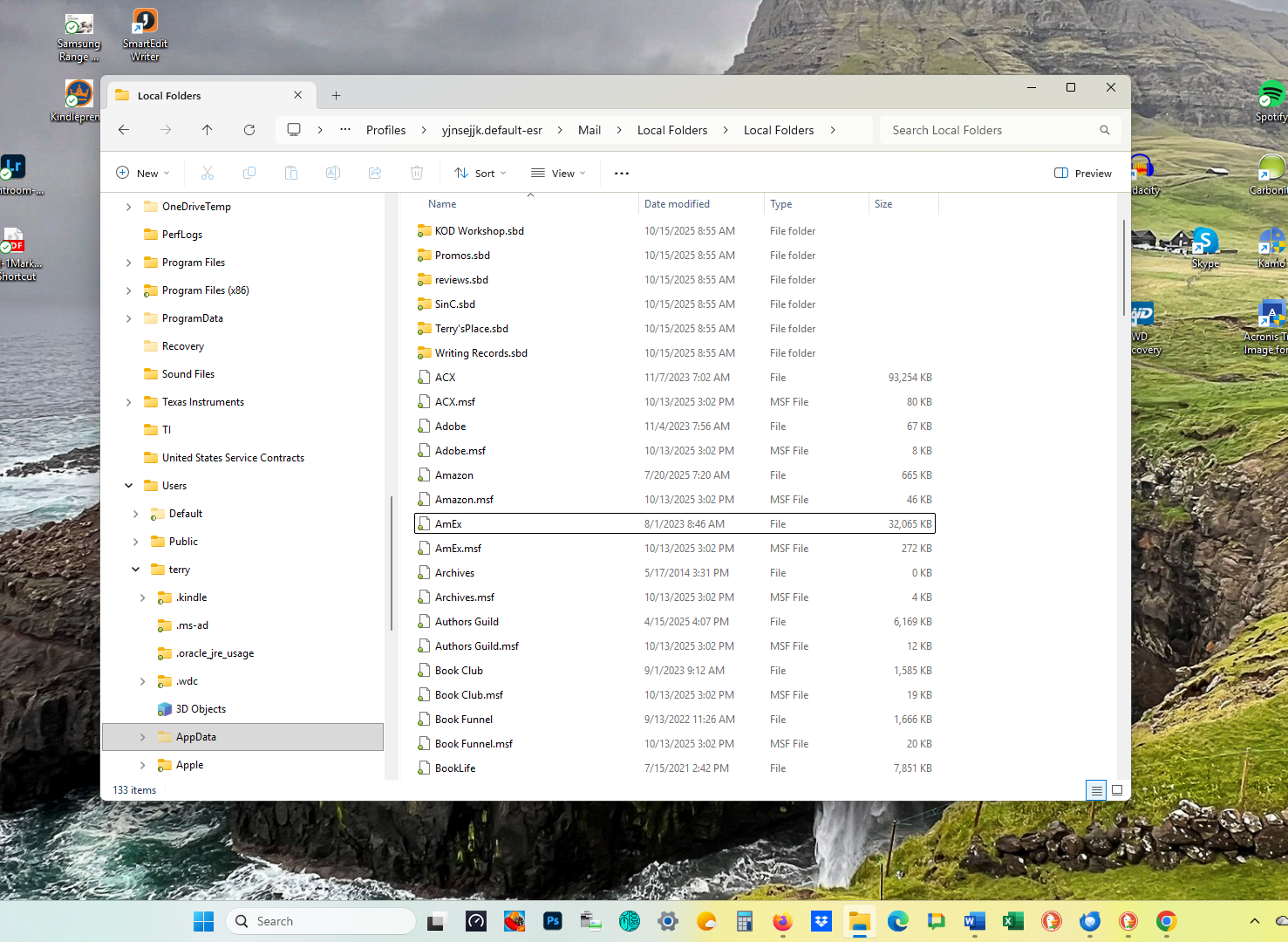The width and height of the screenshot is (1288, 942).
Task: Collapse the Users folder in tree
Action: point(129,486)
